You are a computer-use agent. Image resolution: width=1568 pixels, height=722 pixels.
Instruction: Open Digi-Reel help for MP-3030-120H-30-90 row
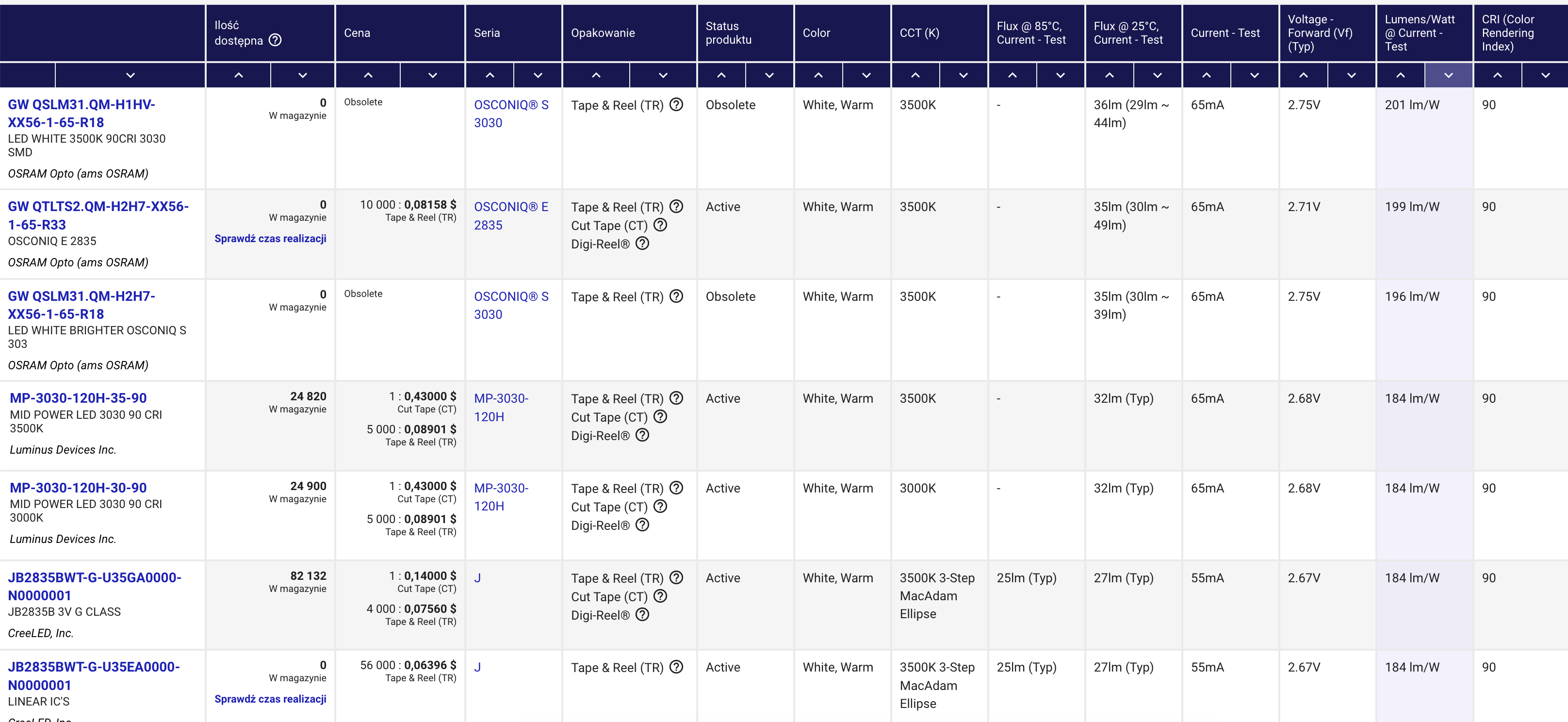click(x=642, y=525)
